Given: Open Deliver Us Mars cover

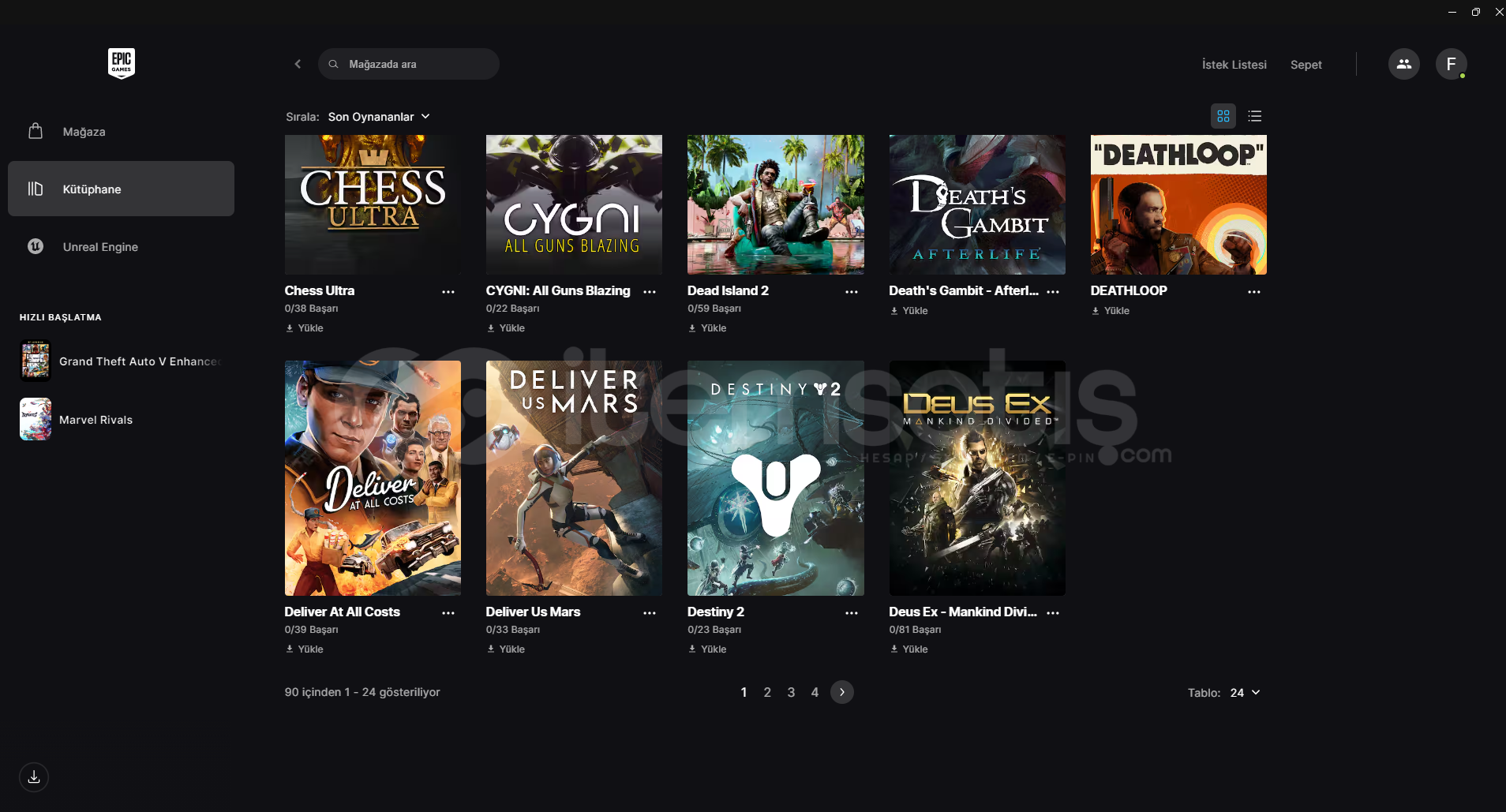Looking at the screenshot, I should (x=574, y=478).
